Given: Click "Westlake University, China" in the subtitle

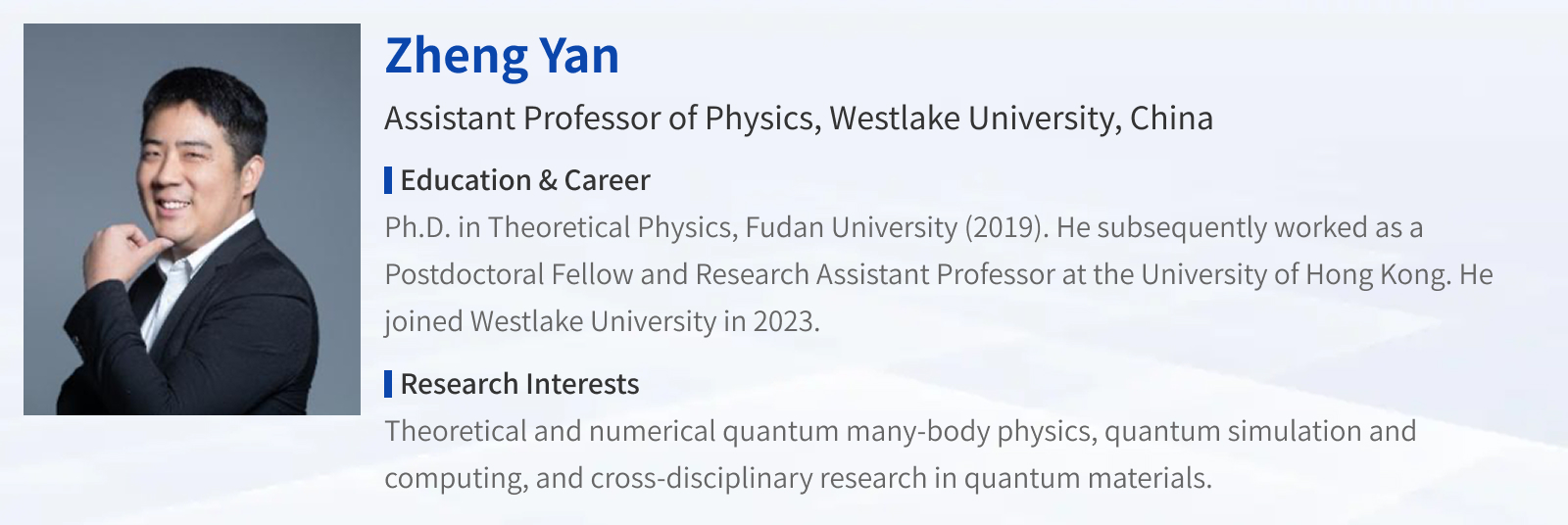Looking at the screenshot, I should click(x=1021, y=119).
